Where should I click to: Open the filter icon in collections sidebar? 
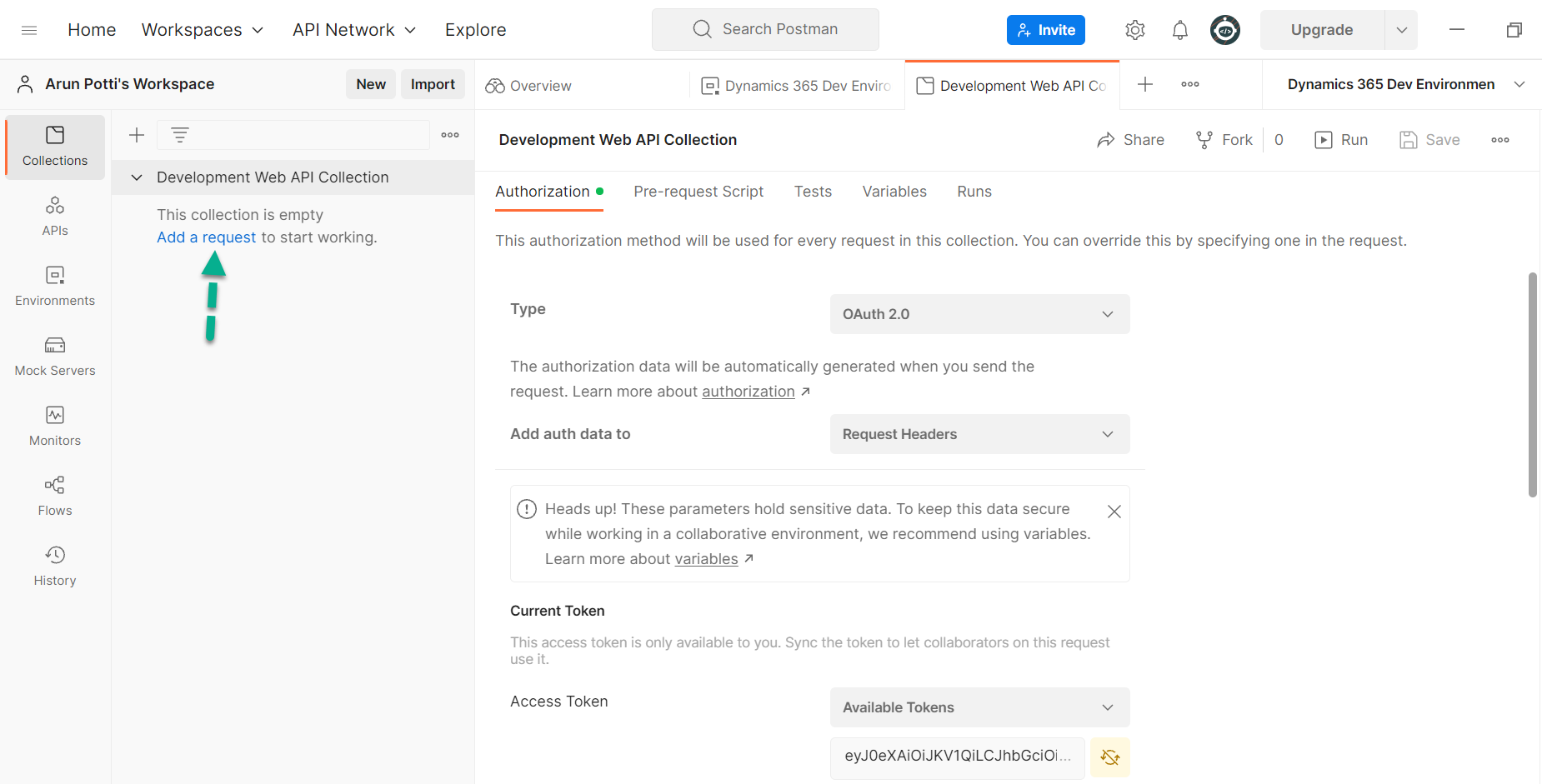(180, 134)
